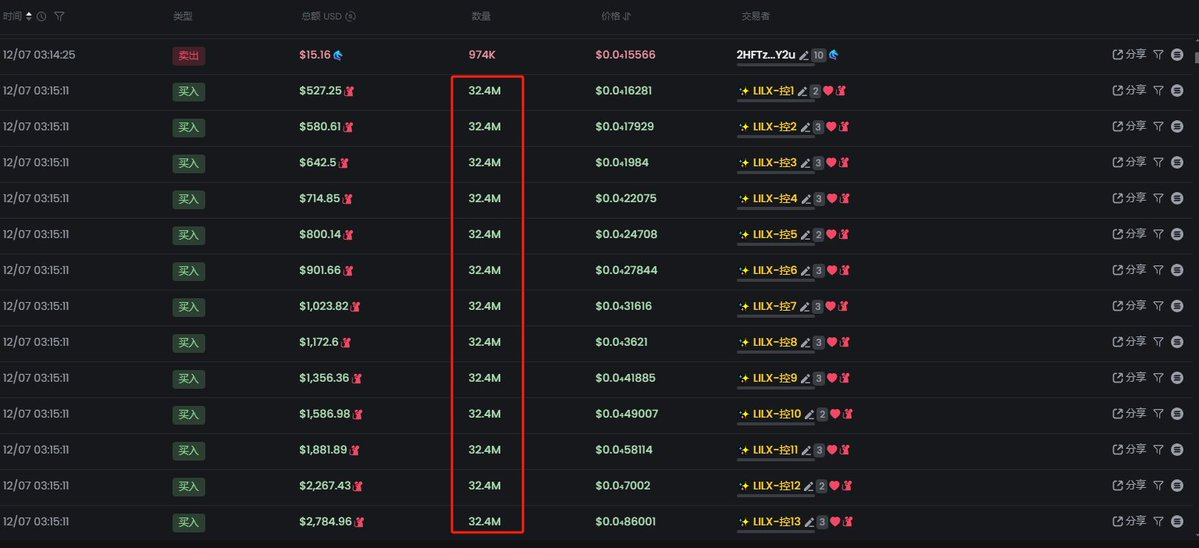Toggle the heart favorite for LILX-控3
This screenshot has width=1199, height=548.
(x=831, y=163)
